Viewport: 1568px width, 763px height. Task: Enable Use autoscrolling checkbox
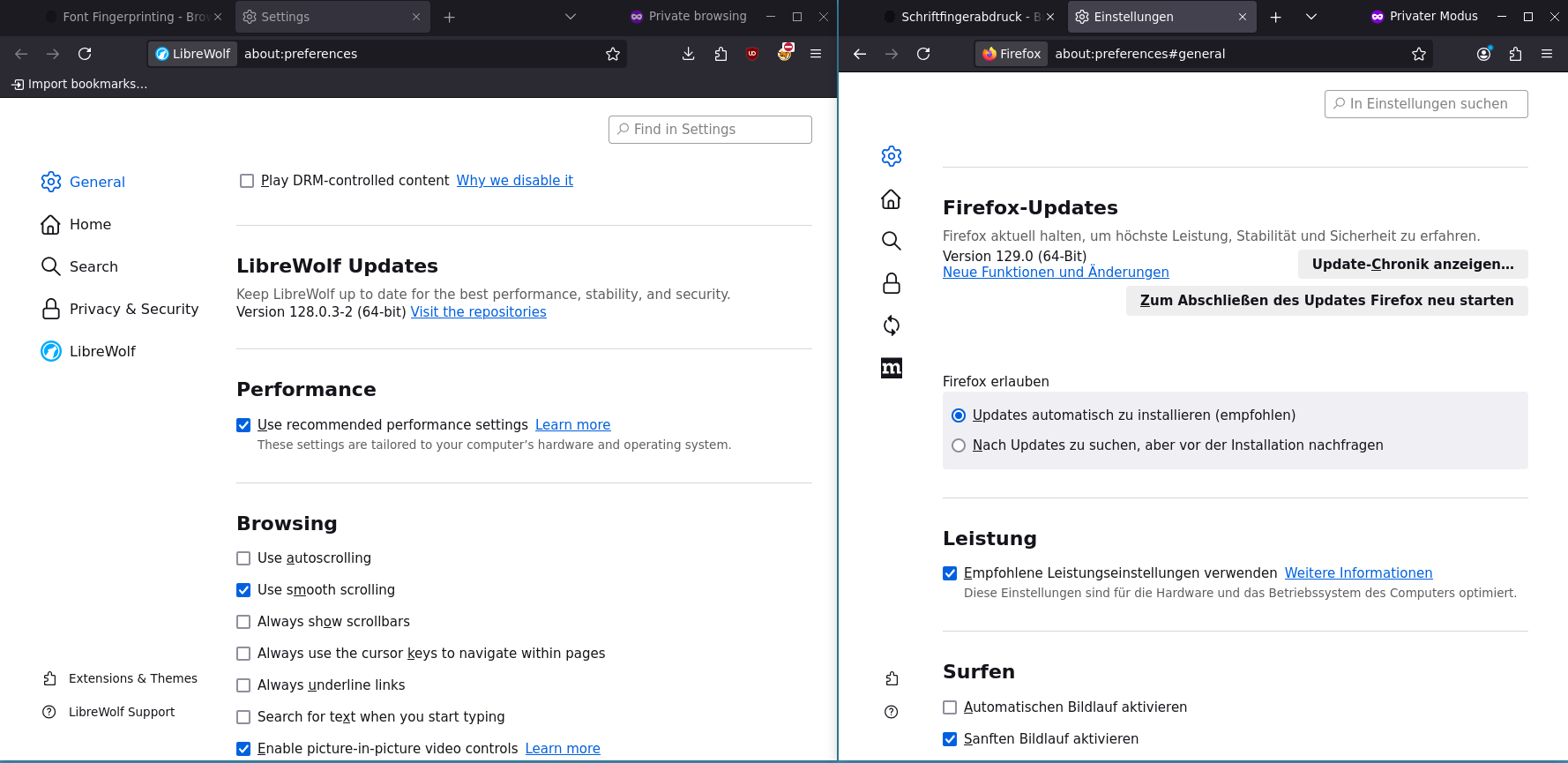coord(243,558)
